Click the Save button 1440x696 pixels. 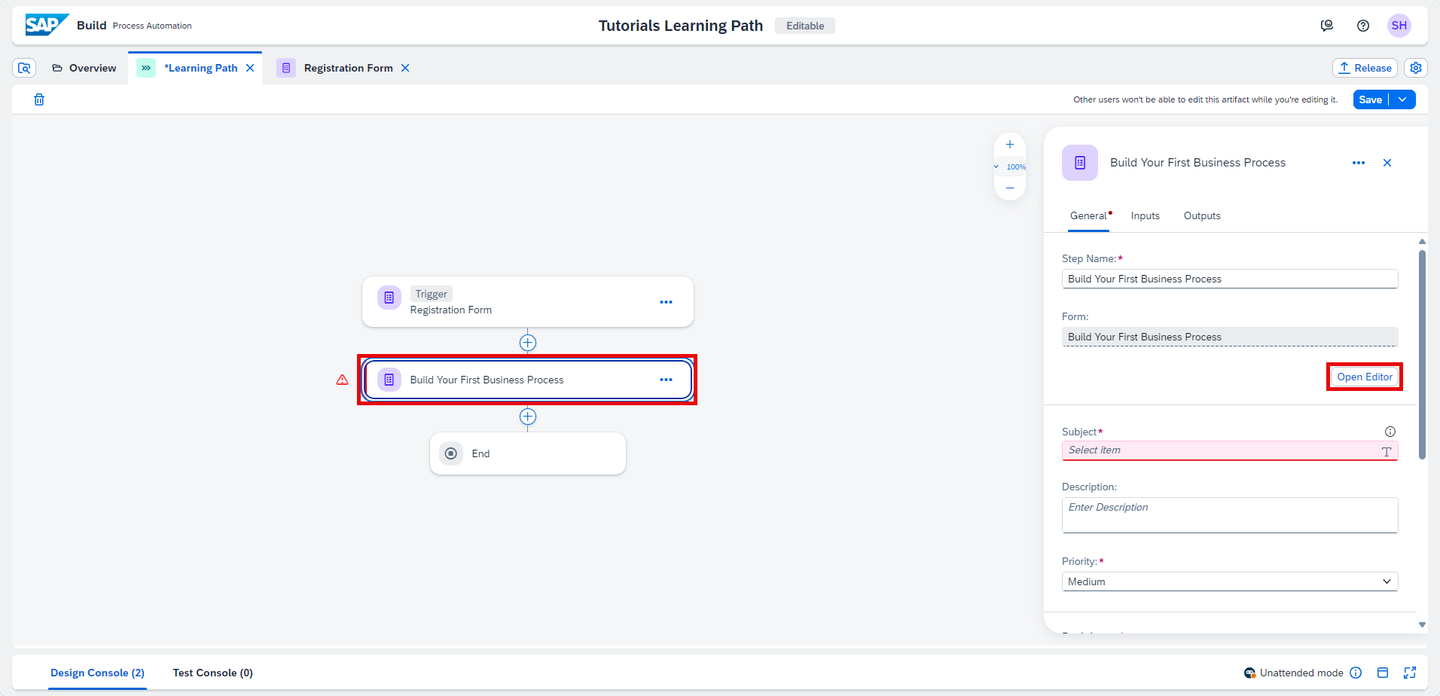[x=1371, y=99]
